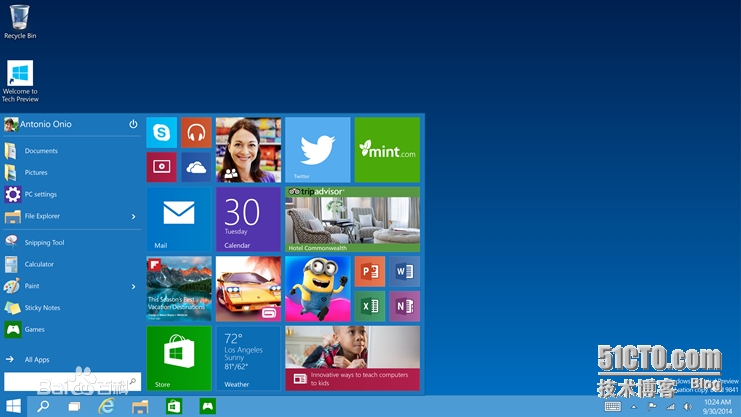Open PC settings

click(72, 194)
